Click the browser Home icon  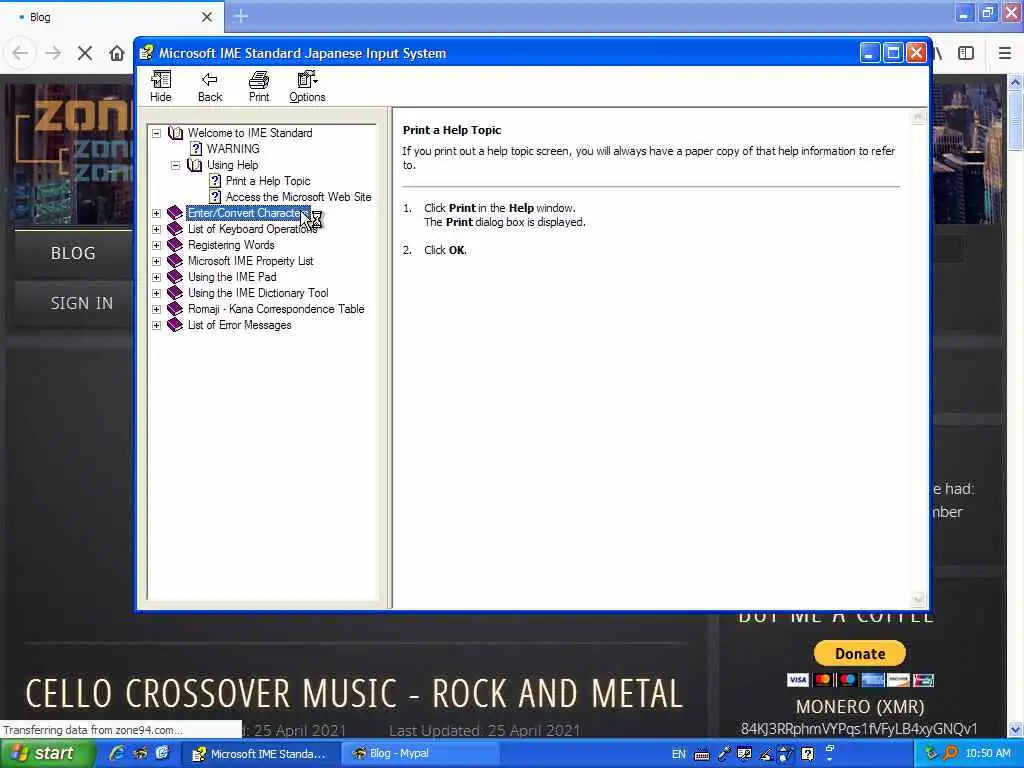[117, 53]
